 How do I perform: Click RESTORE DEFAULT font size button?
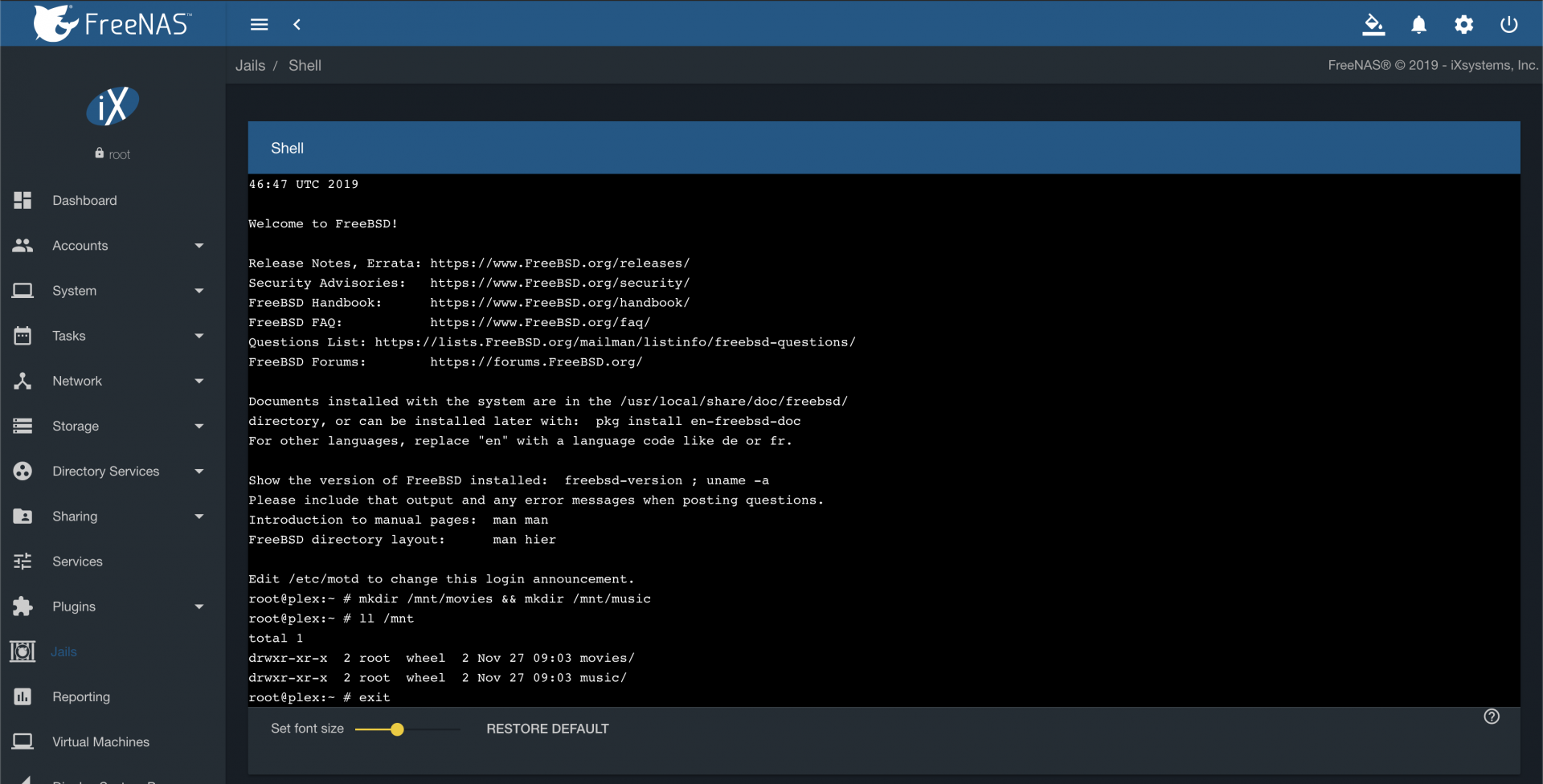(x=547, y=729)
